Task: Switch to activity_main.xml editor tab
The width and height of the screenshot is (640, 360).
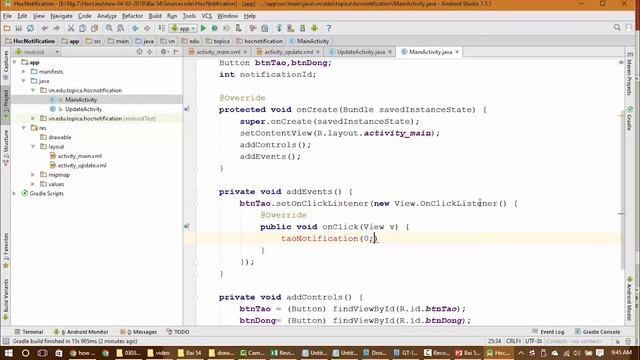Action: (218, 52)
